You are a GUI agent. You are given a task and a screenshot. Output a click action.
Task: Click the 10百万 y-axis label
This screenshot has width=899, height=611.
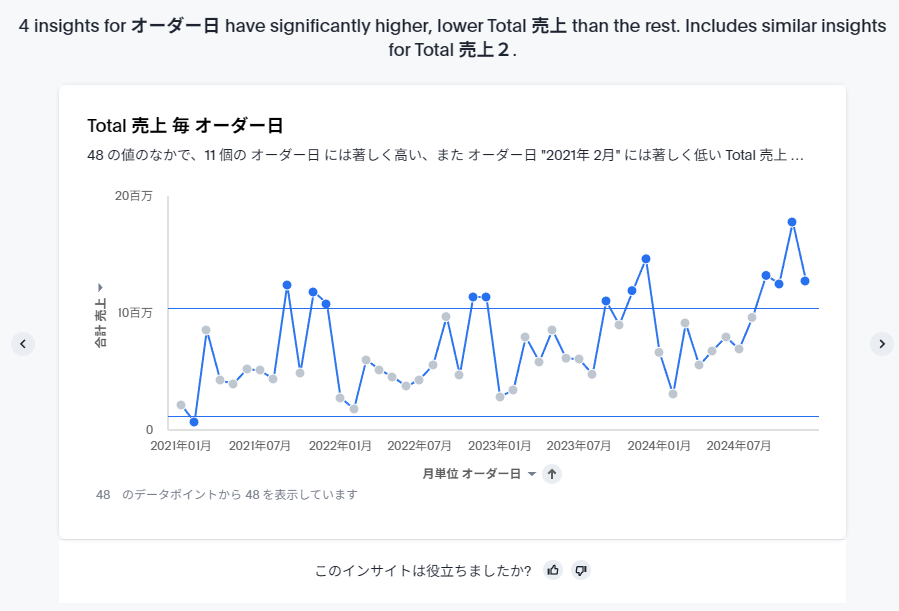tap(134, 313)
